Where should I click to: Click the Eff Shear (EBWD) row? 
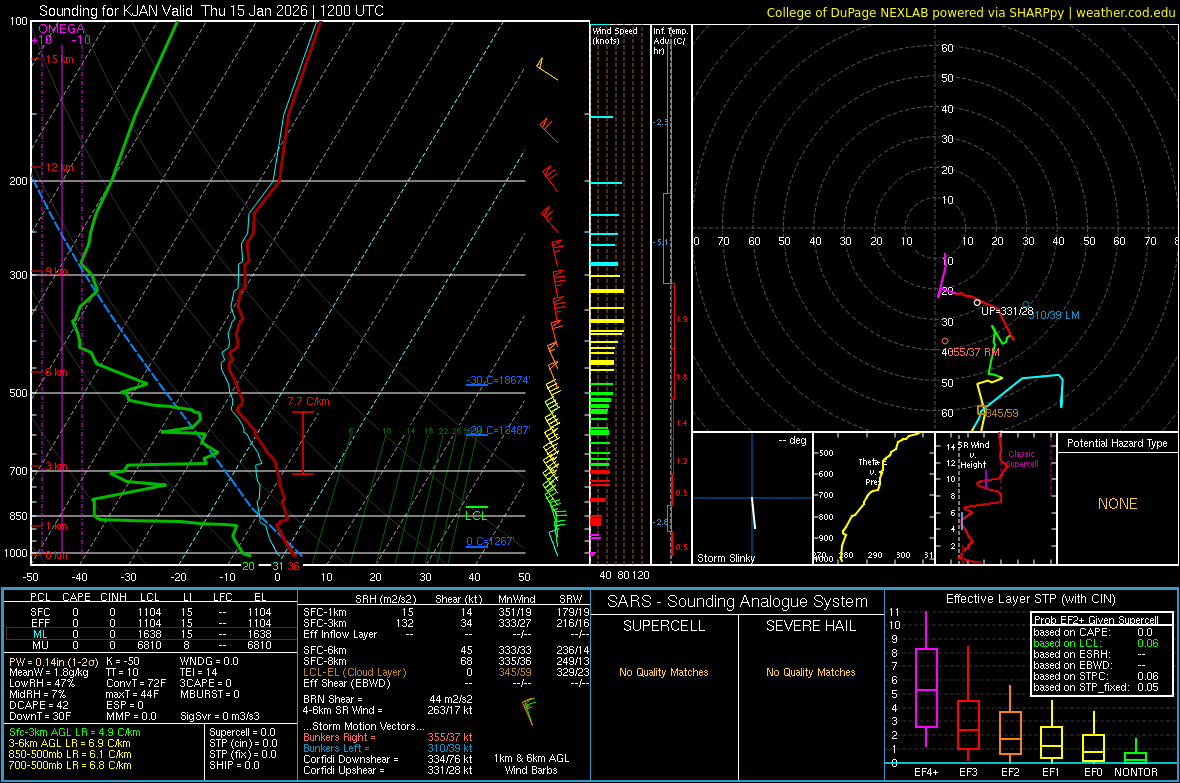click(x=446, y=683)
